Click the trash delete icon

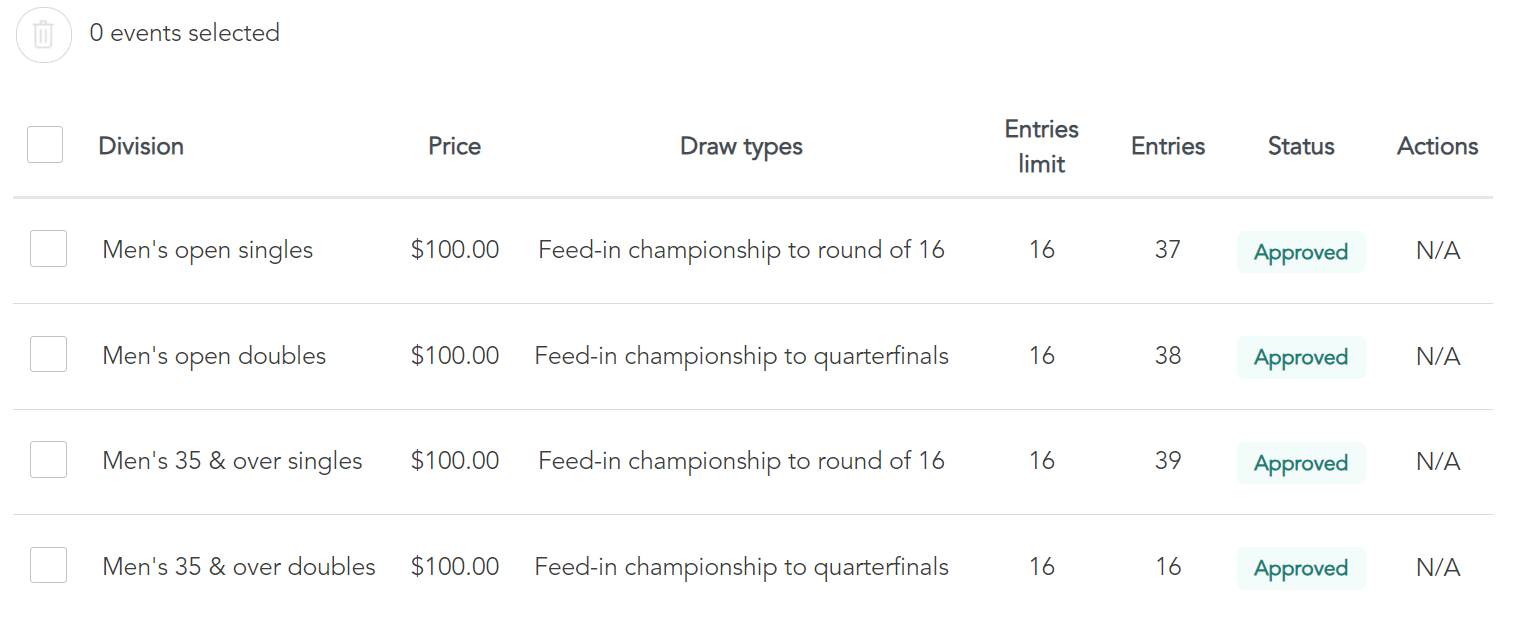[44, 35]
